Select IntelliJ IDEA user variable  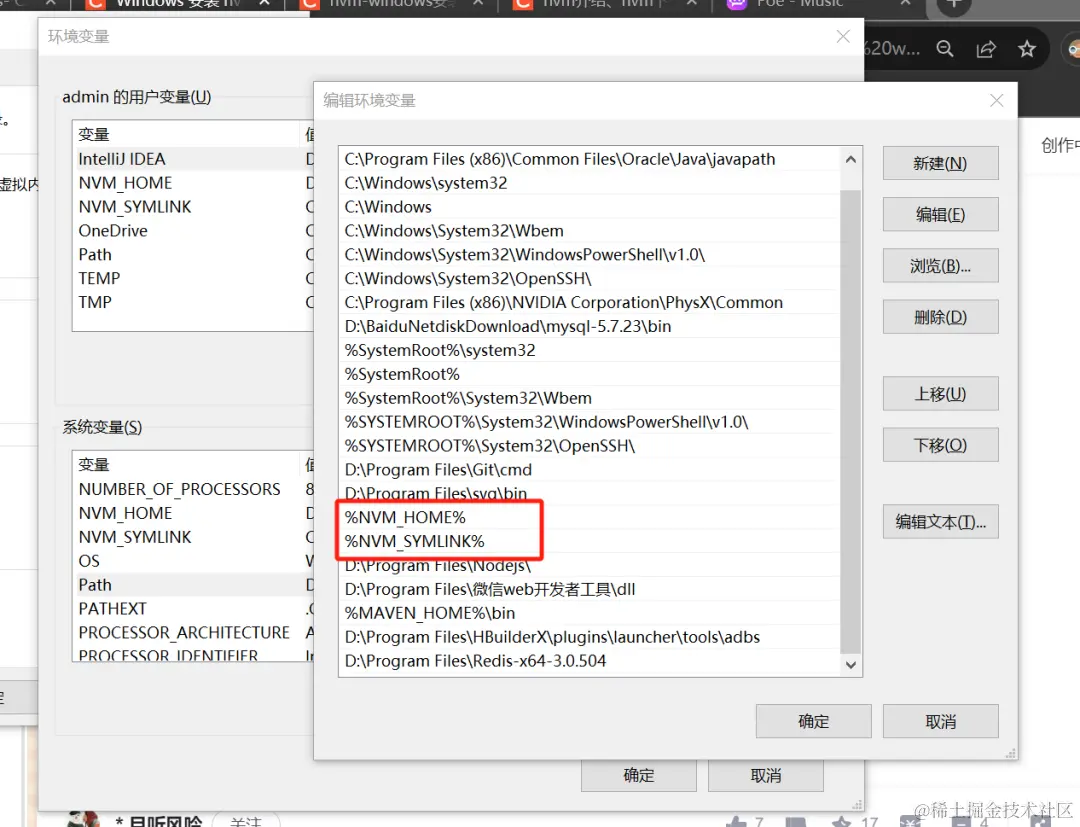[x=193, y=159]
